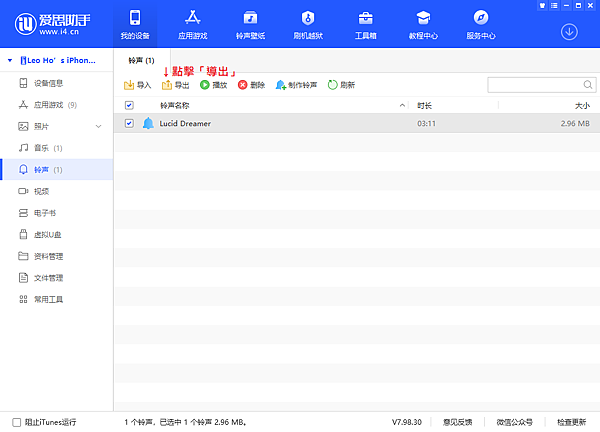Open the 应用游戏 top navigation section
The height and width of the screenshot is (432, 600).
coord(192,25)
